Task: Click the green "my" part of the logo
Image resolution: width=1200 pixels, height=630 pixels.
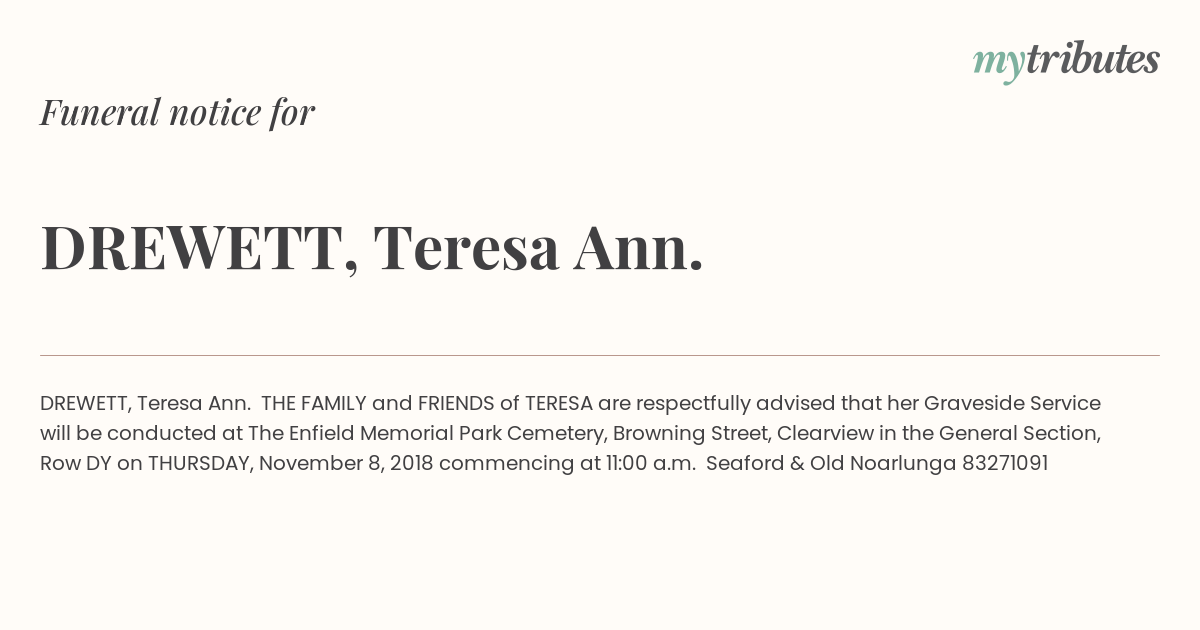Action: [x=999, y=63]
